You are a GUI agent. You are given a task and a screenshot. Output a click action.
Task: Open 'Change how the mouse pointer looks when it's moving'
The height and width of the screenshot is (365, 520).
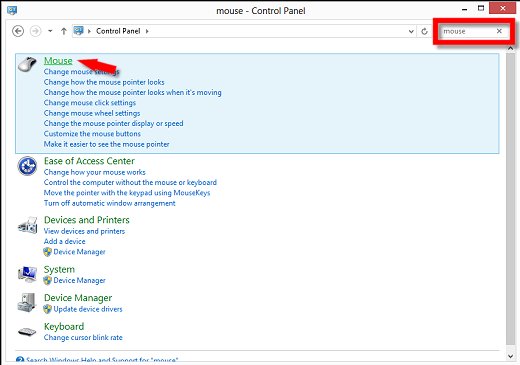(x=132, y=92)
